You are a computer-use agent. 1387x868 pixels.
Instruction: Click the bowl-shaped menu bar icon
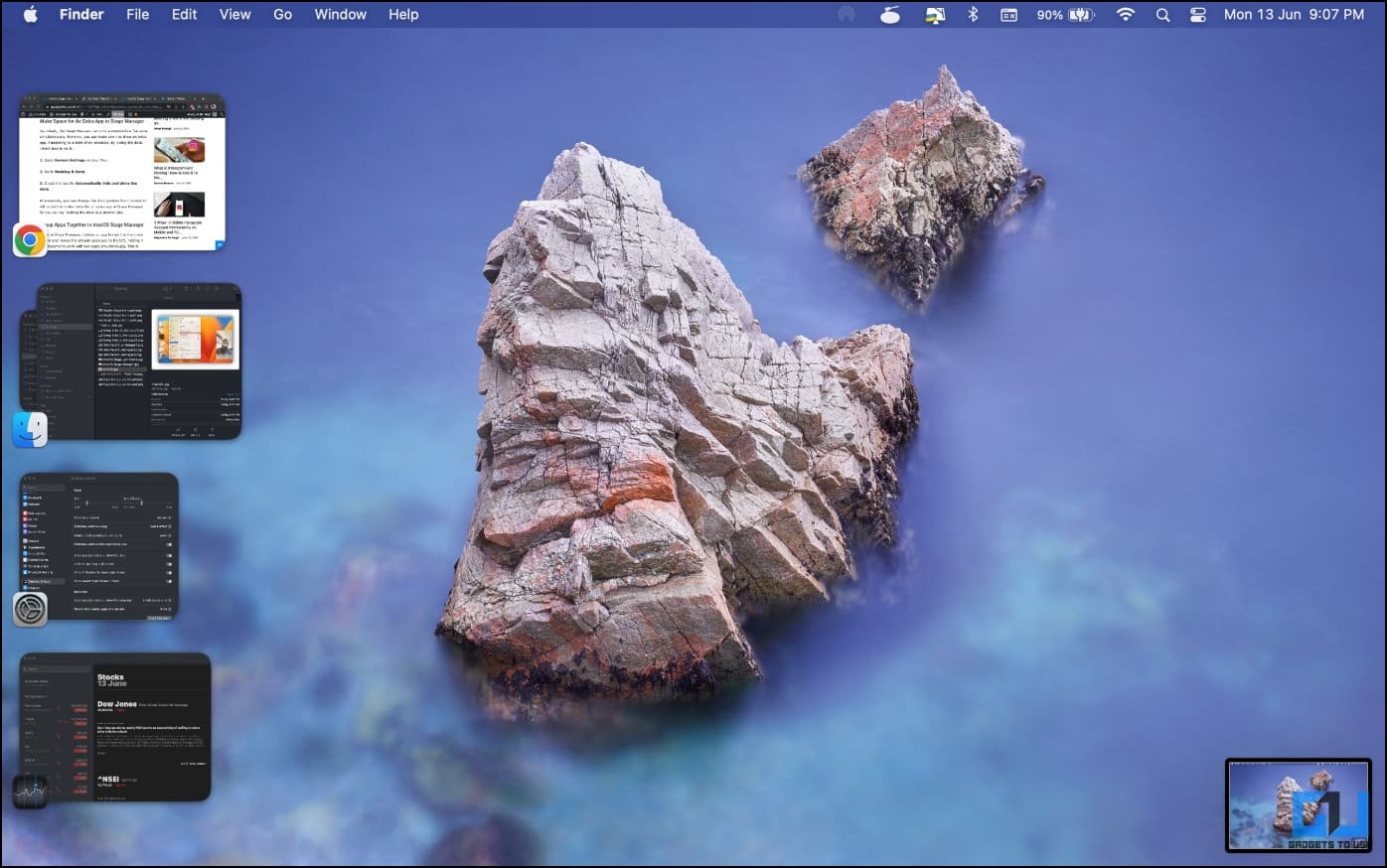pyautogui.click(x=890, y=14)
